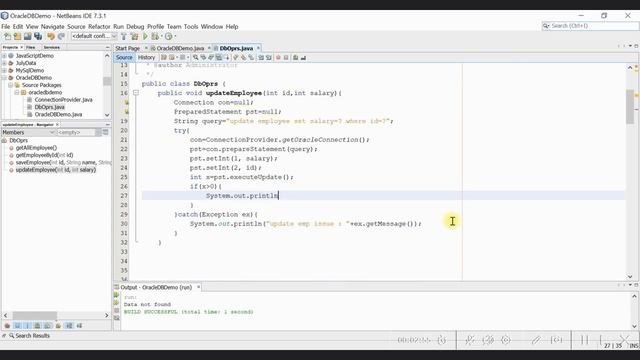
Task: Click the Open Project toolbar icon
Action: pos(28,36)
